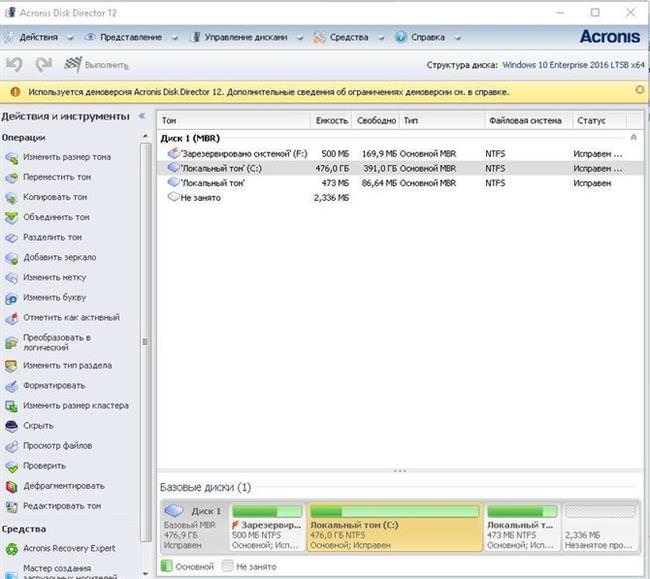This screenshot has height=579, width=650.
Task: Click the checkered flag Выполнить icon
Action: (x=73, y=65)
